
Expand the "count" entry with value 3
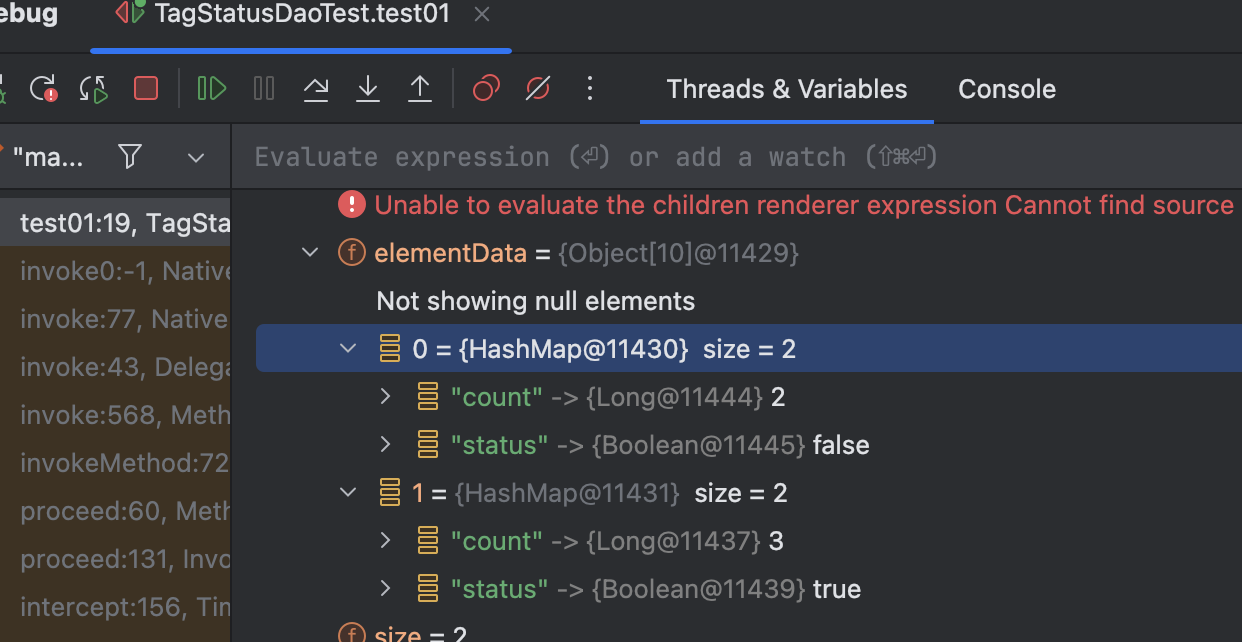pyautogui.click(x=386, y=541)
